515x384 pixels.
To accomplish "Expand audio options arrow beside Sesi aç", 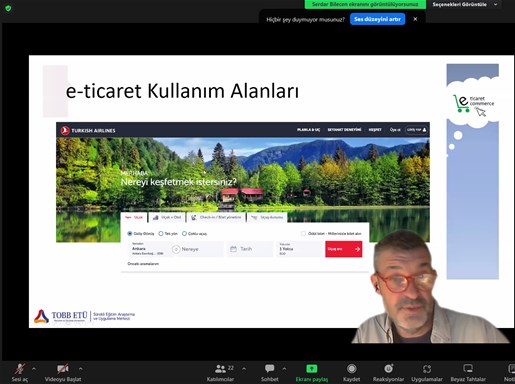I will click(34, 369).
